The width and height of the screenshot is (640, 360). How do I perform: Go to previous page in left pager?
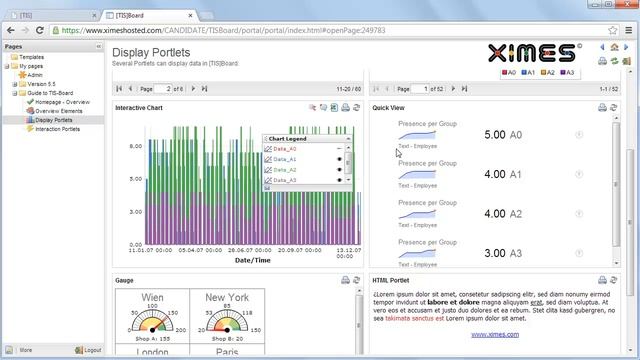click(130, 89)
